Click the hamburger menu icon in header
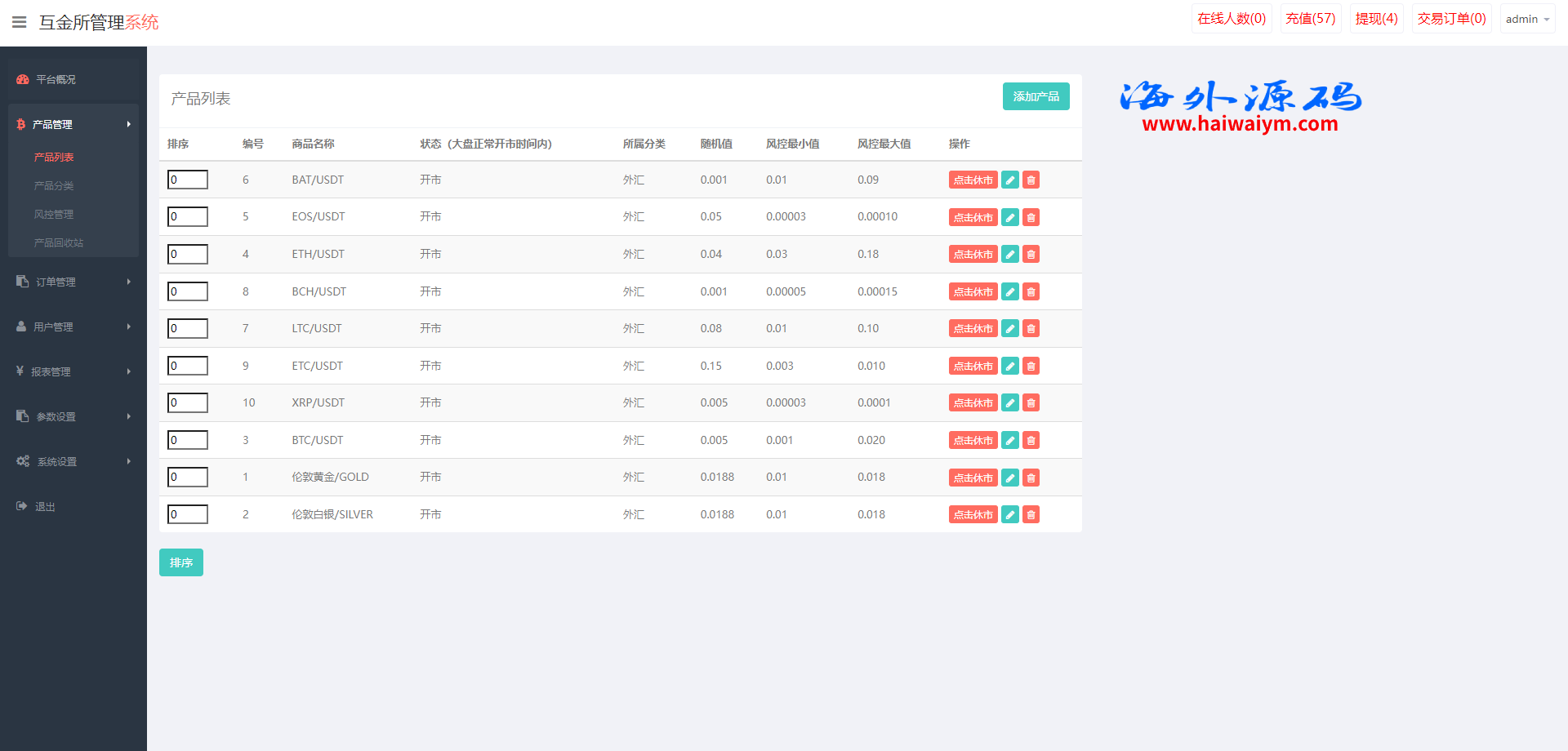This screenshot has height=751, width=1568. tap(20, 22)
